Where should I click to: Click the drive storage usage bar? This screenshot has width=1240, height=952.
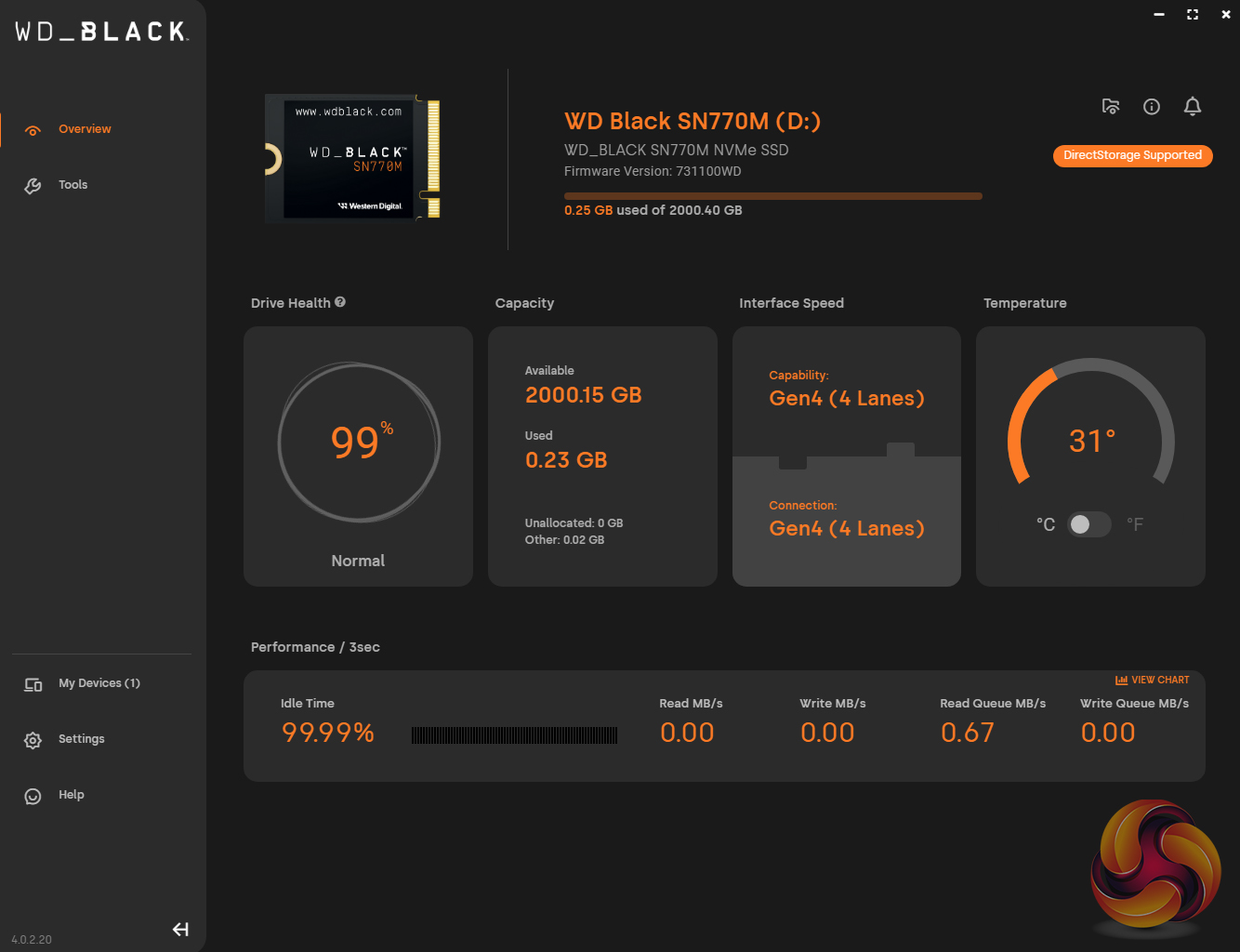[x=773, y=196]
